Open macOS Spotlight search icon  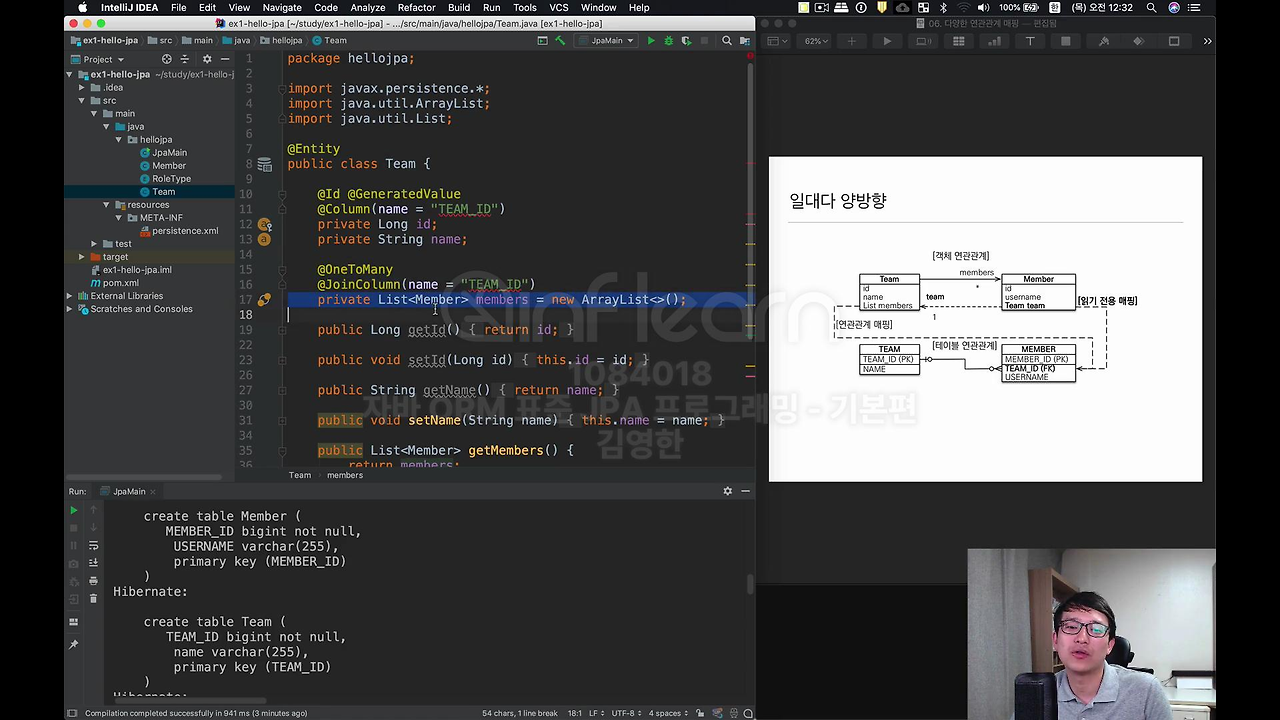pyautogui.click(x=1151, y=7)
